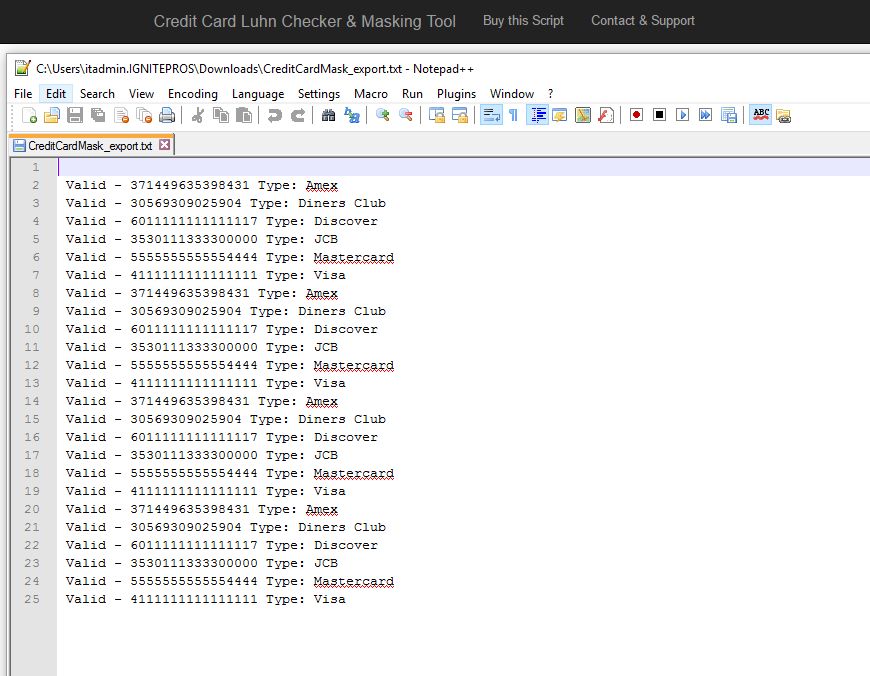This screenshot has height=676, width=870.
Task: Click the Function list icon
Action: pos(606,115)
